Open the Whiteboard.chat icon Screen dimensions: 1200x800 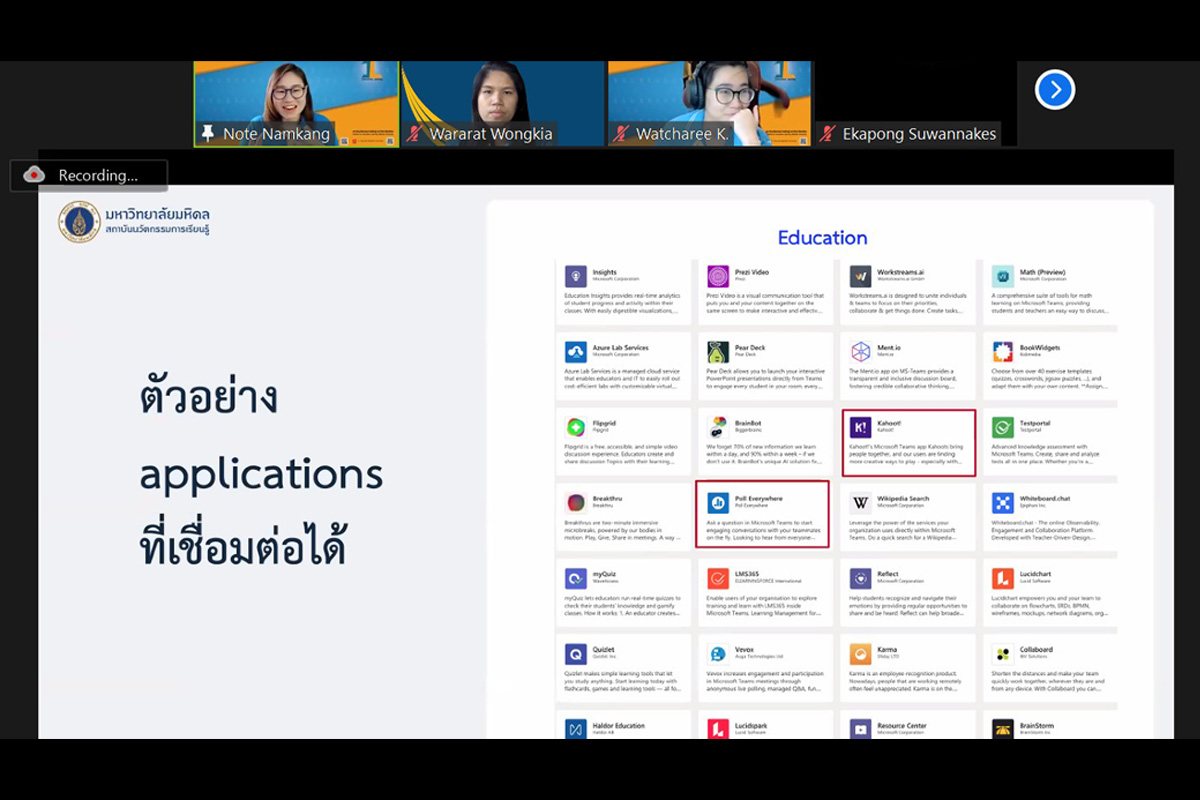point(1003,502)
